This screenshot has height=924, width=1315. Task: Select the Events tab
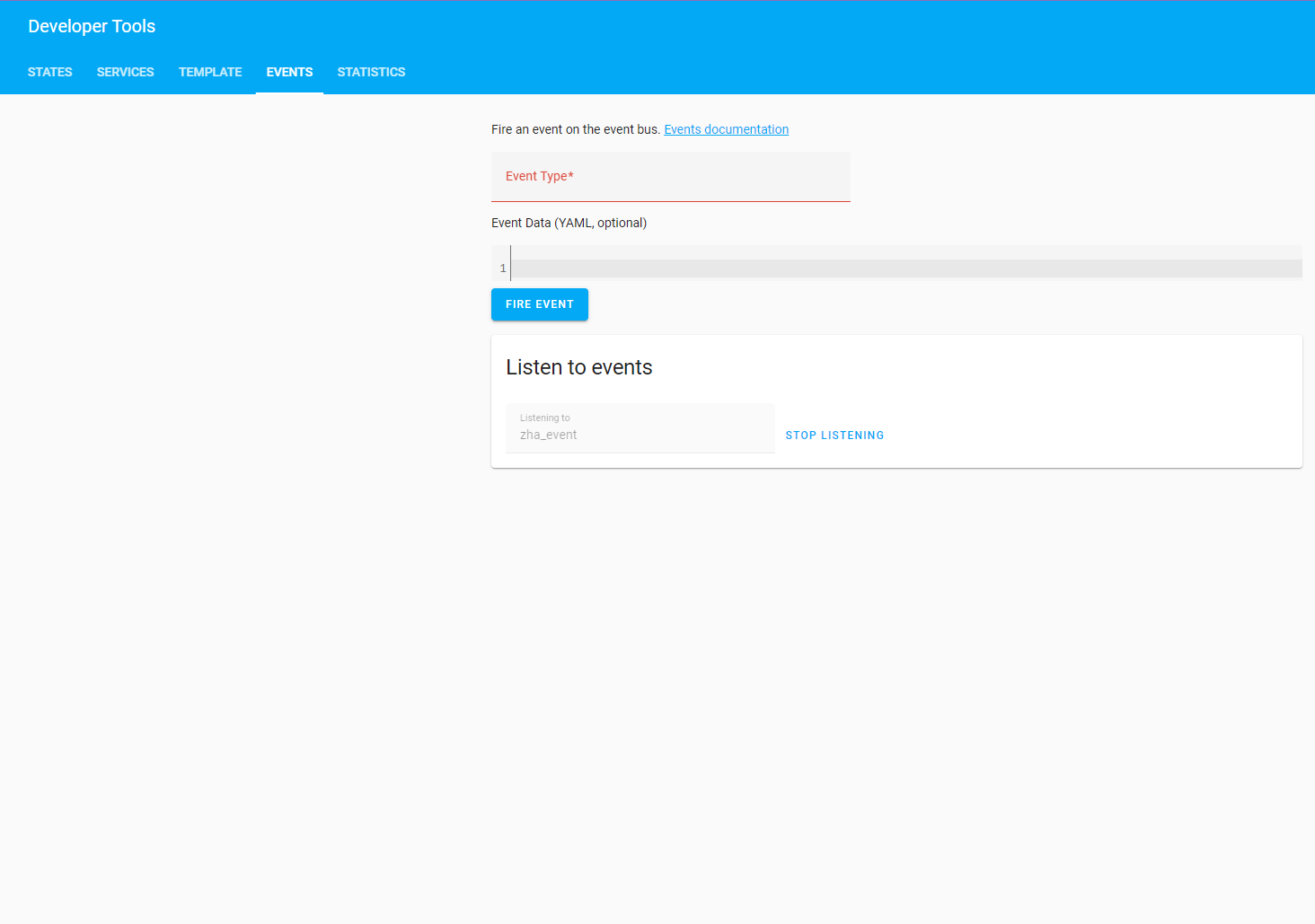(289, 72)
